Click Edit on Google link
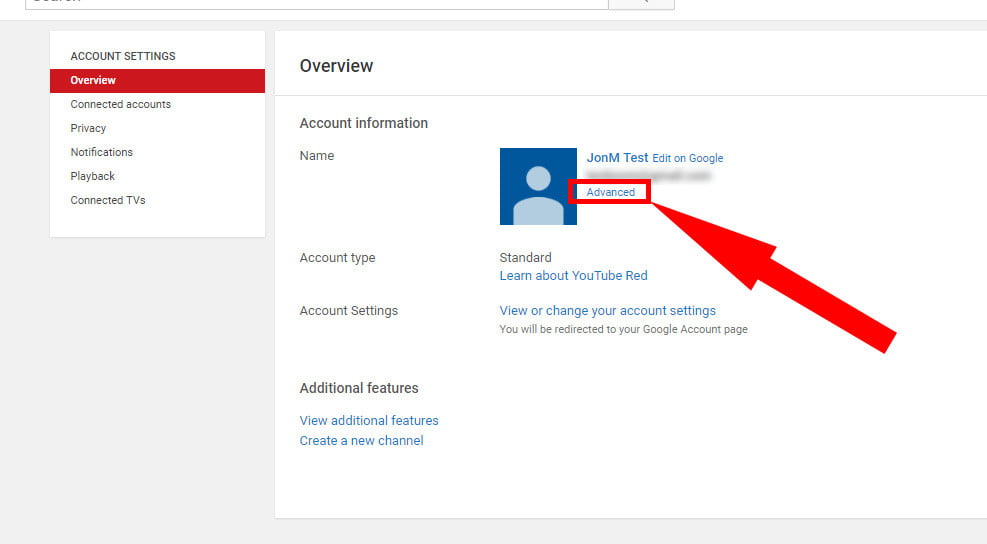This screenshot has width=987, height=544. click(687, 159)
